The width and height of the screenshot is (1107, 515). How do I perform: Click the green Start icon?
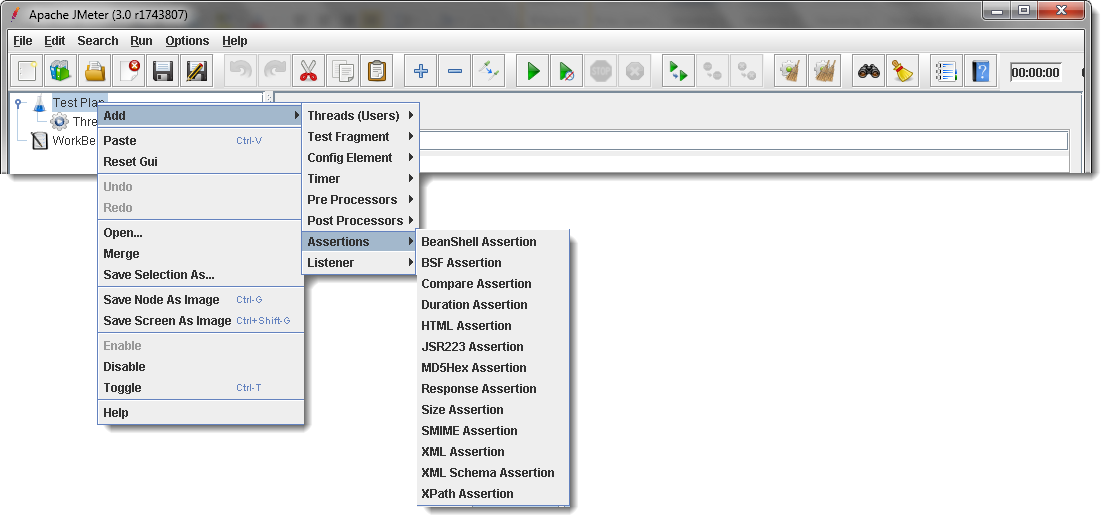(533, 71)
